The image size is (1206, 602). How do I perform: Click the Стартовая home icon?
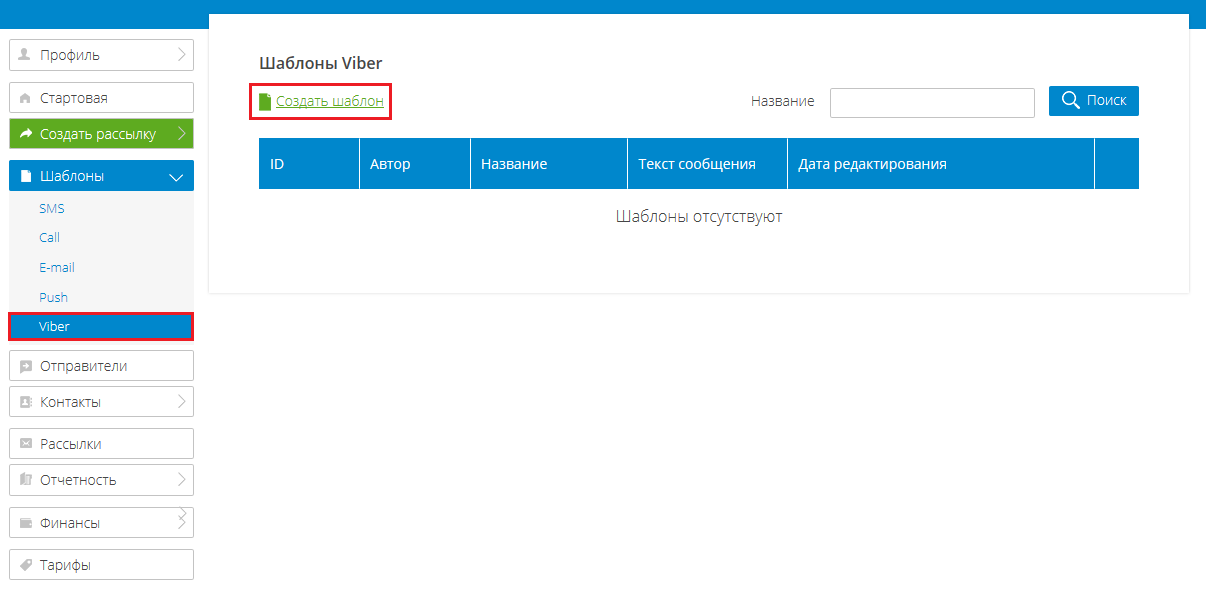tap(25, 99)
